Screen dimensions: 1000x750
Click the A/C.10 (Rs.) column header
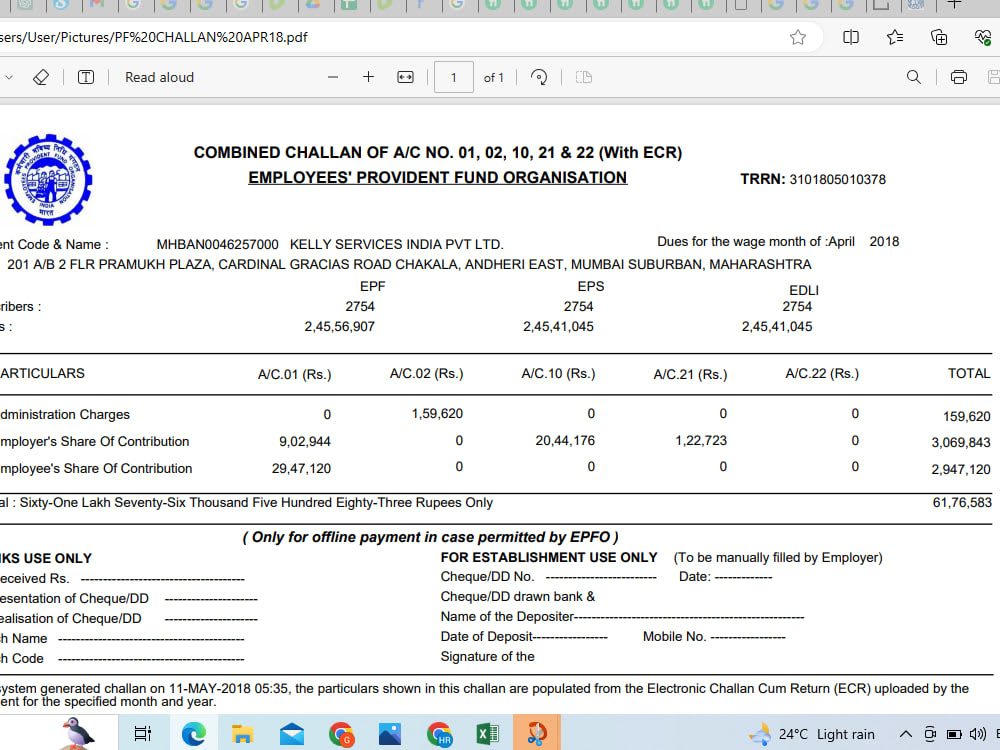point(558,373)
